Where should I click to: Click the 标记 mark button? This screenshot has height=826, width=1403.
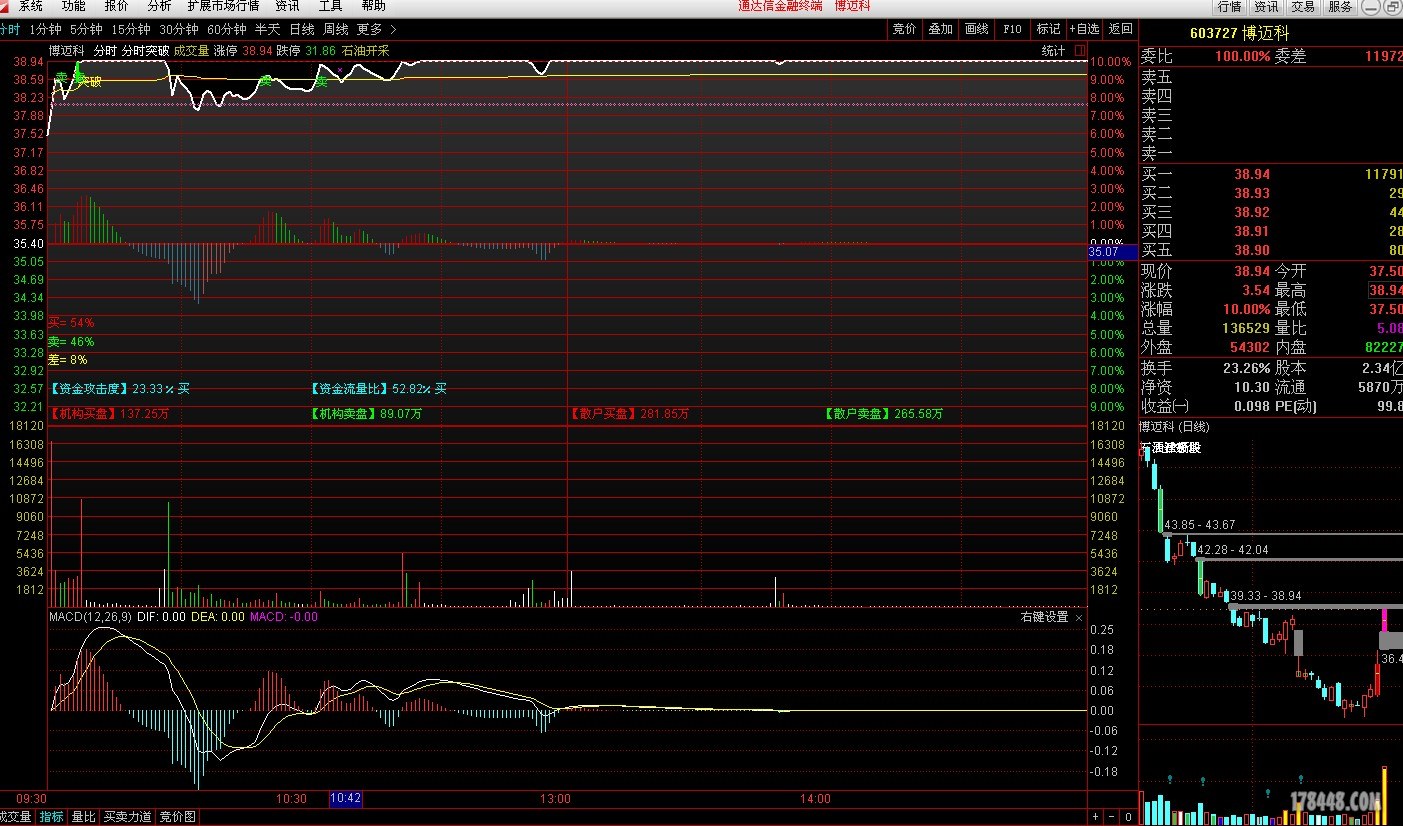coord(1048,29)
